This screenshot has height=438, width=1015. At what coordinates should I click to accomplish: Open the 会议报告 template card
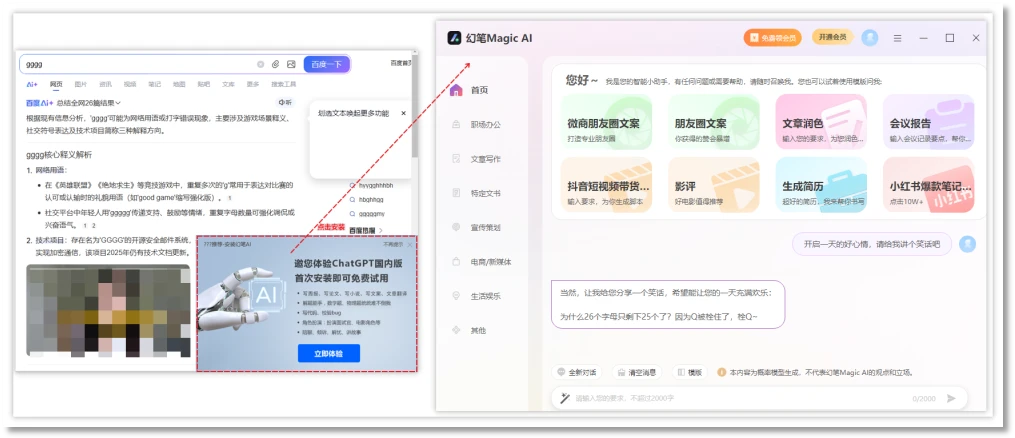point(928,122)
